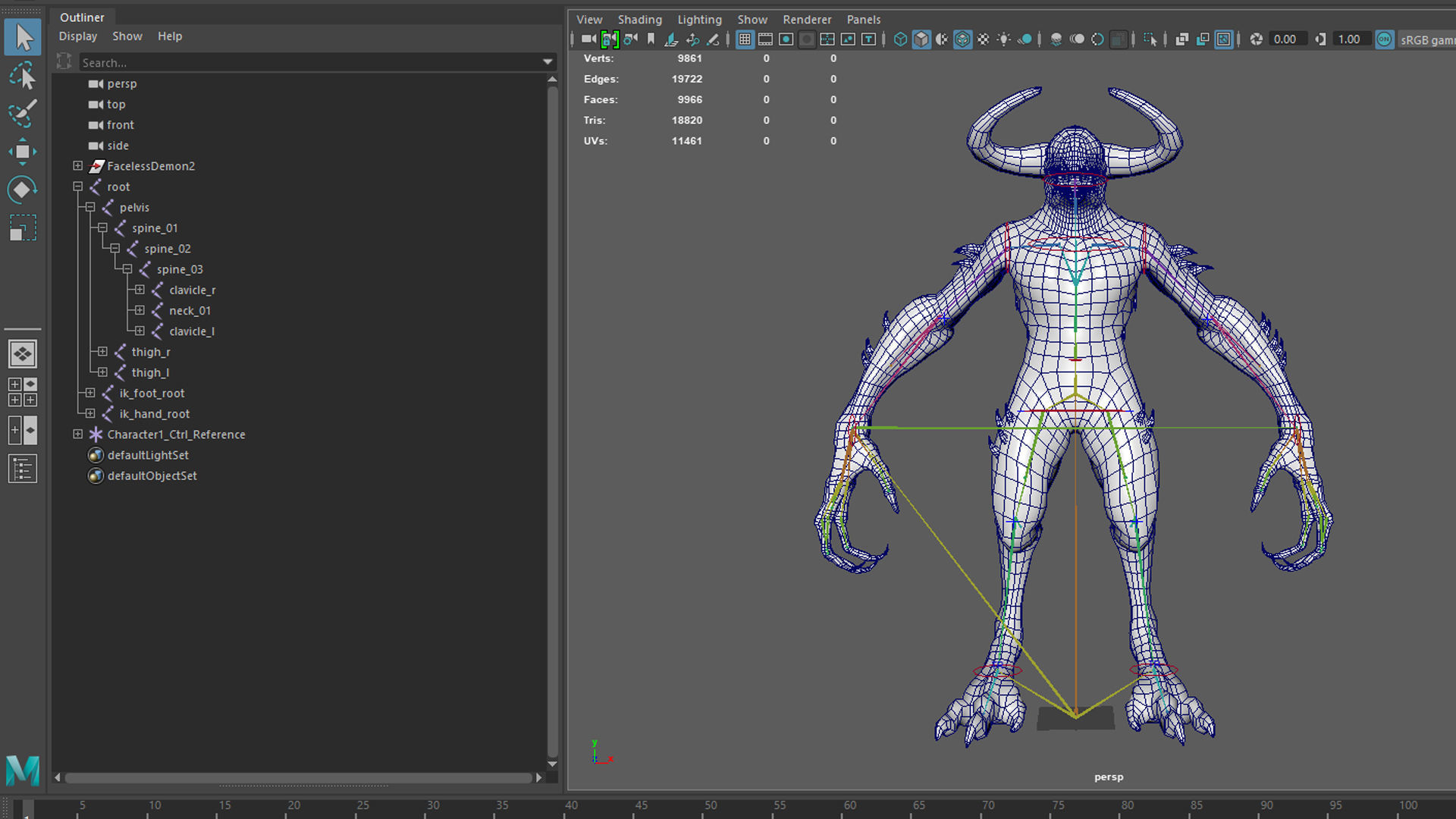
Task: Collapse the root joint hierarchy
Action: [x=77, y=186]
